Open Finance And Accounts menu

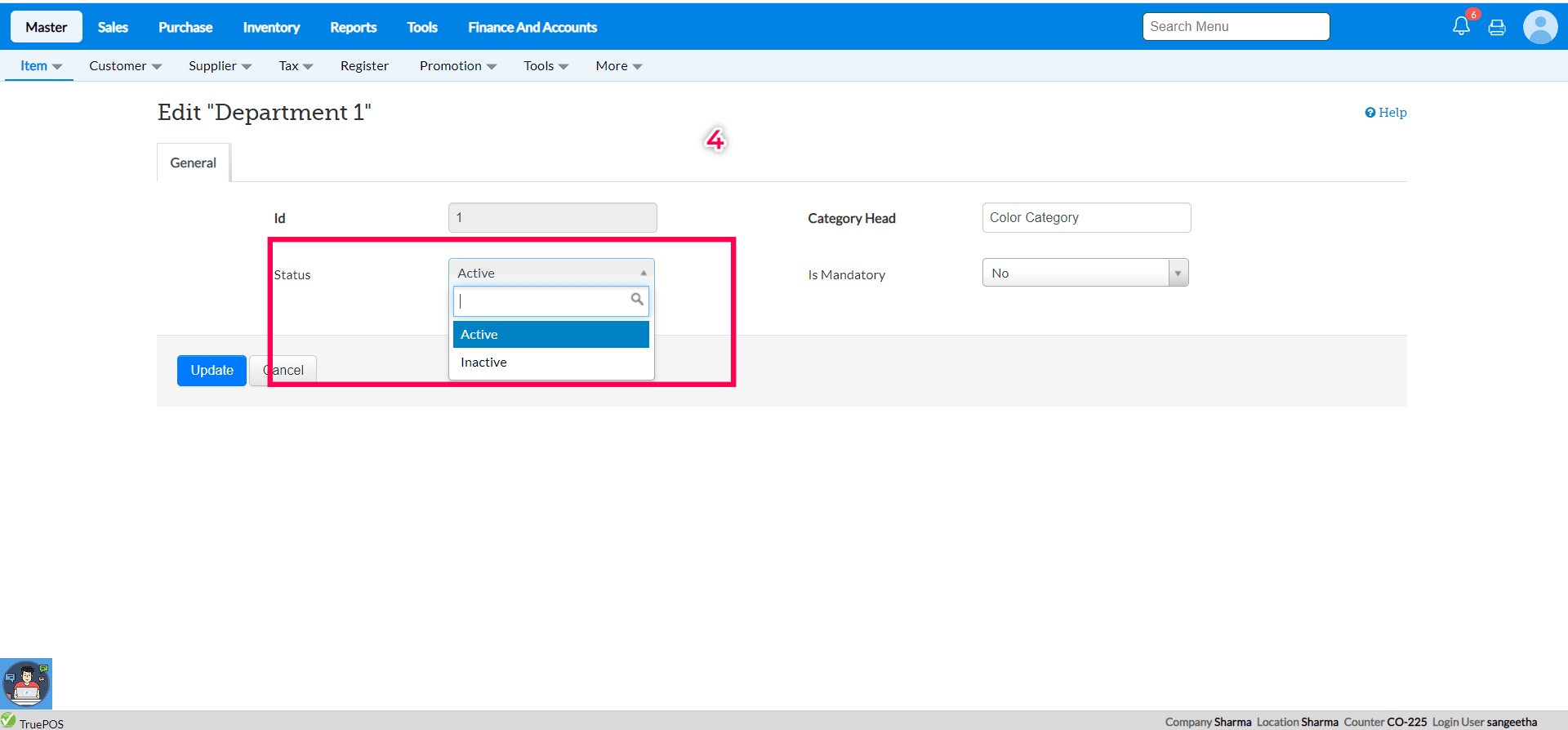(532, 28)
